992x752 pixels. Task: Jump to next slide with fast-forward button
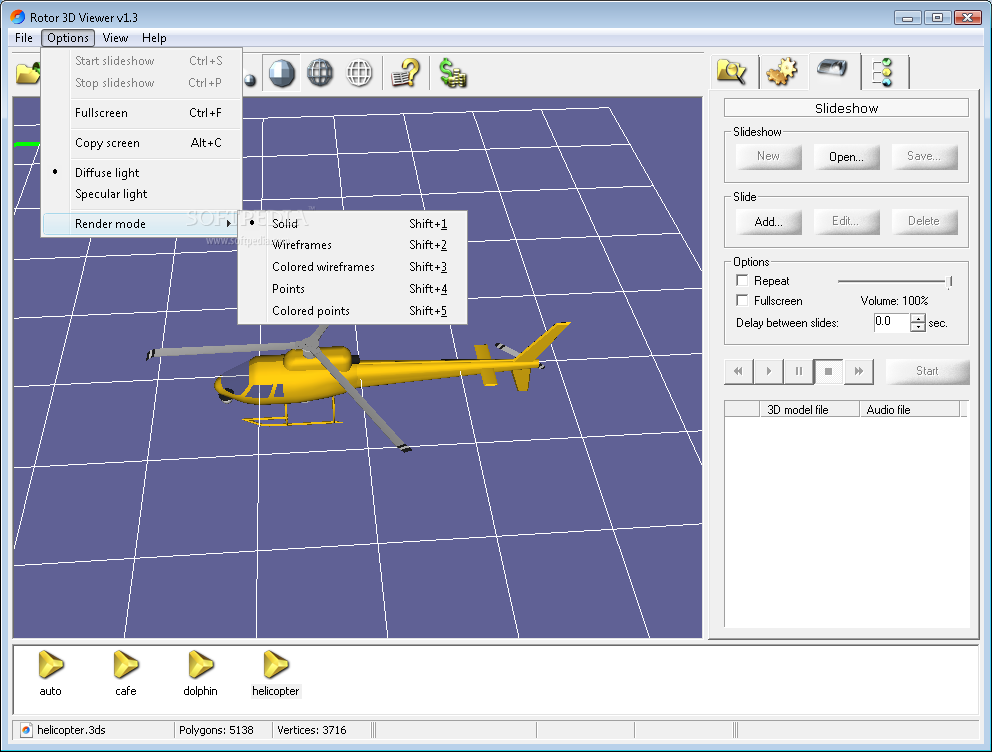click(859, 371)
